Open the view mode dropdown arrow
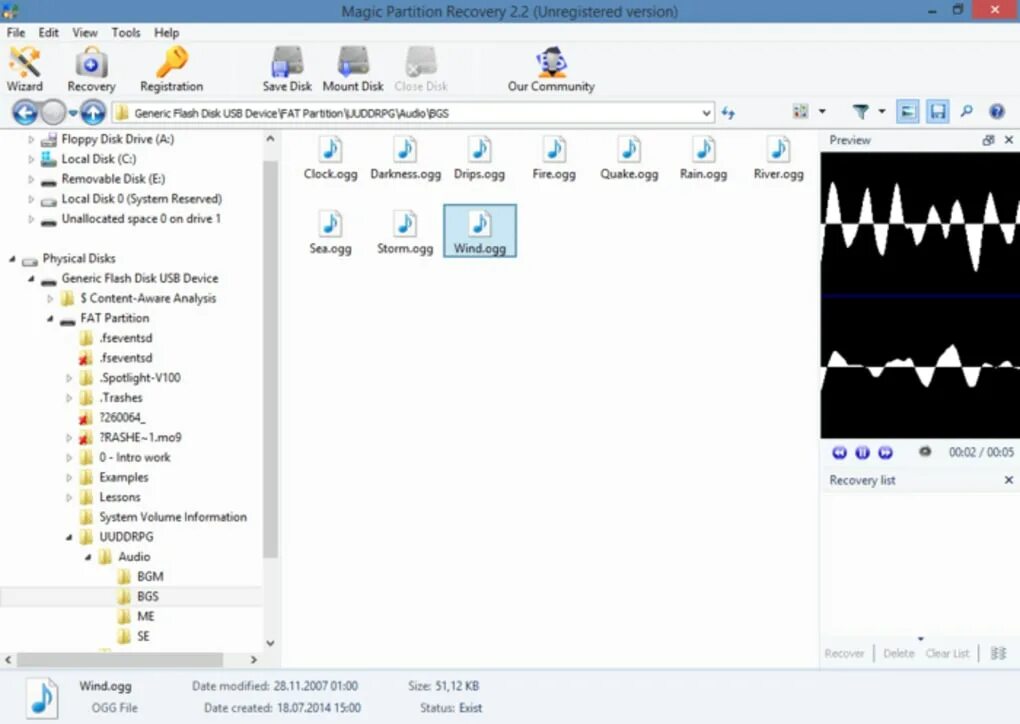Screen dimensions: 1020x724 click(x=822, y=112)
